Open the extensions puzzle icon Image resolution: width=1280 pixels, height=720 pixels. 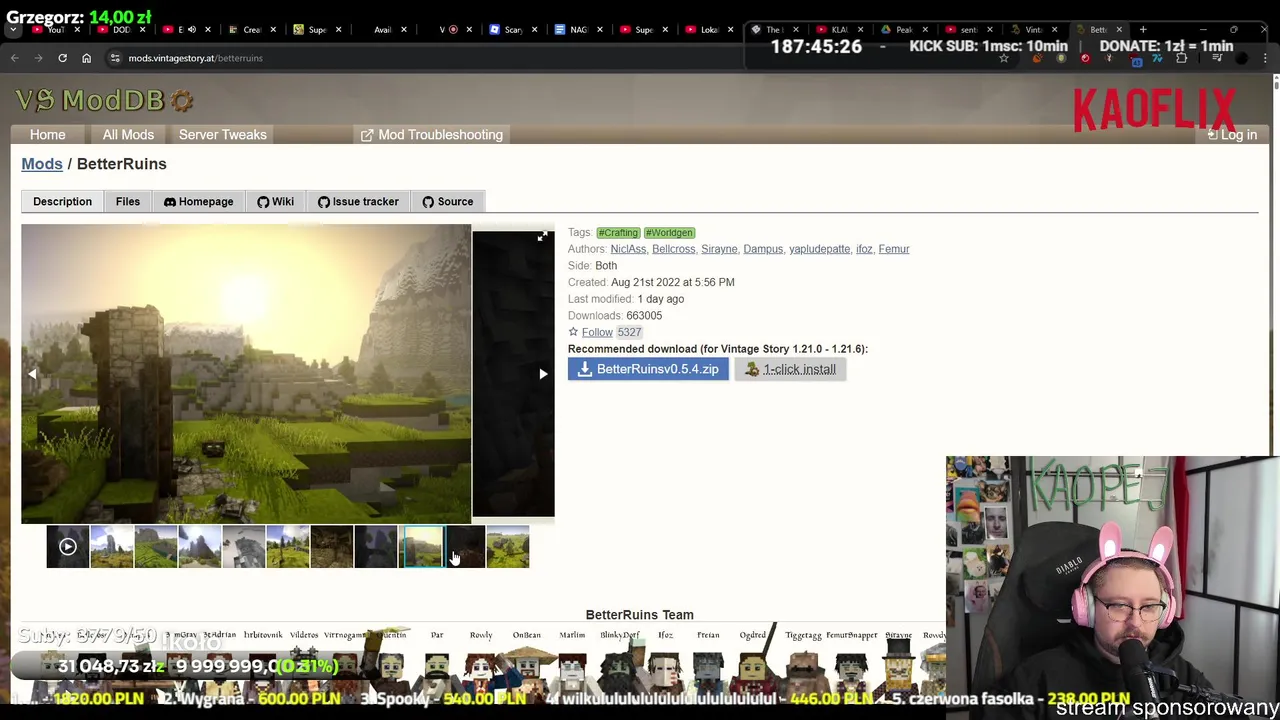(1182, 58)
